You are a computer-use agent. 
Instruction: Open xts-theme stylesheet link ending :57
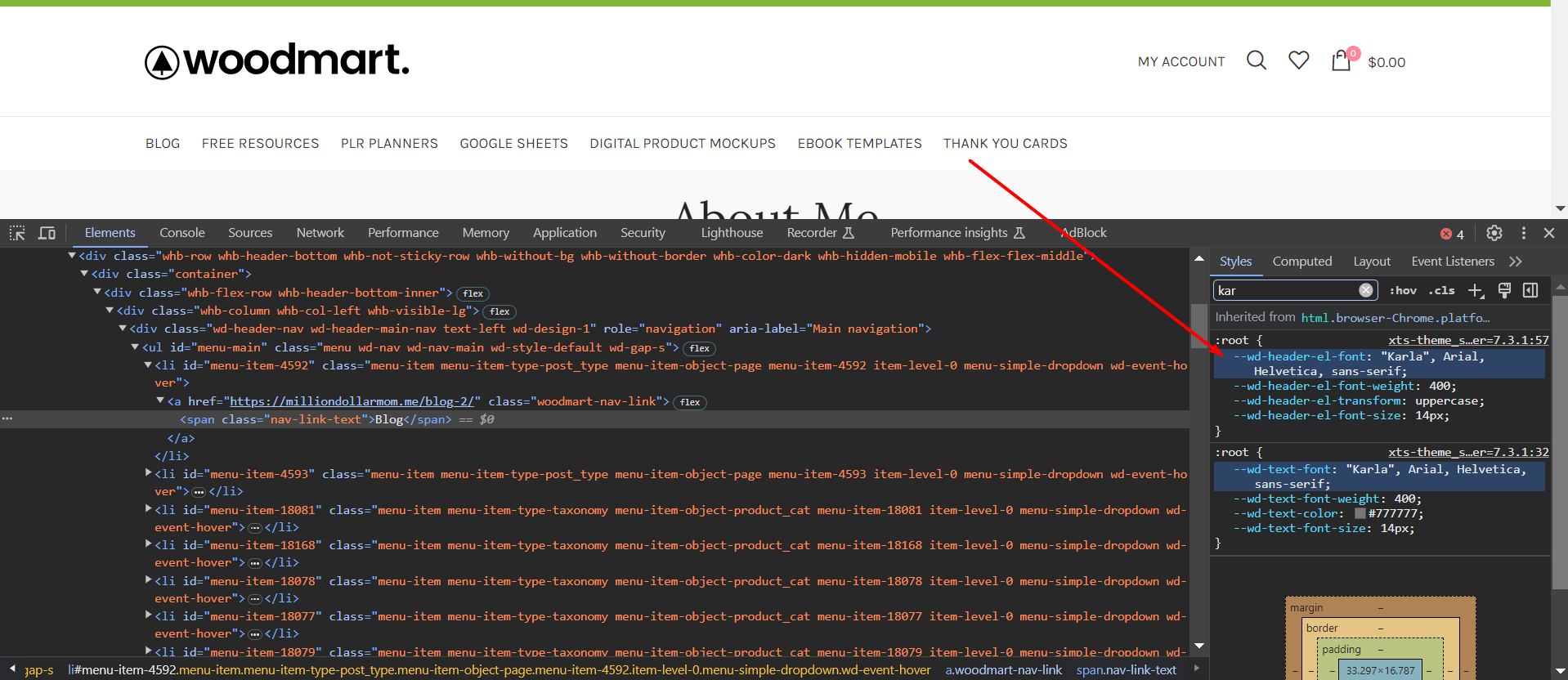point(1468,340)
